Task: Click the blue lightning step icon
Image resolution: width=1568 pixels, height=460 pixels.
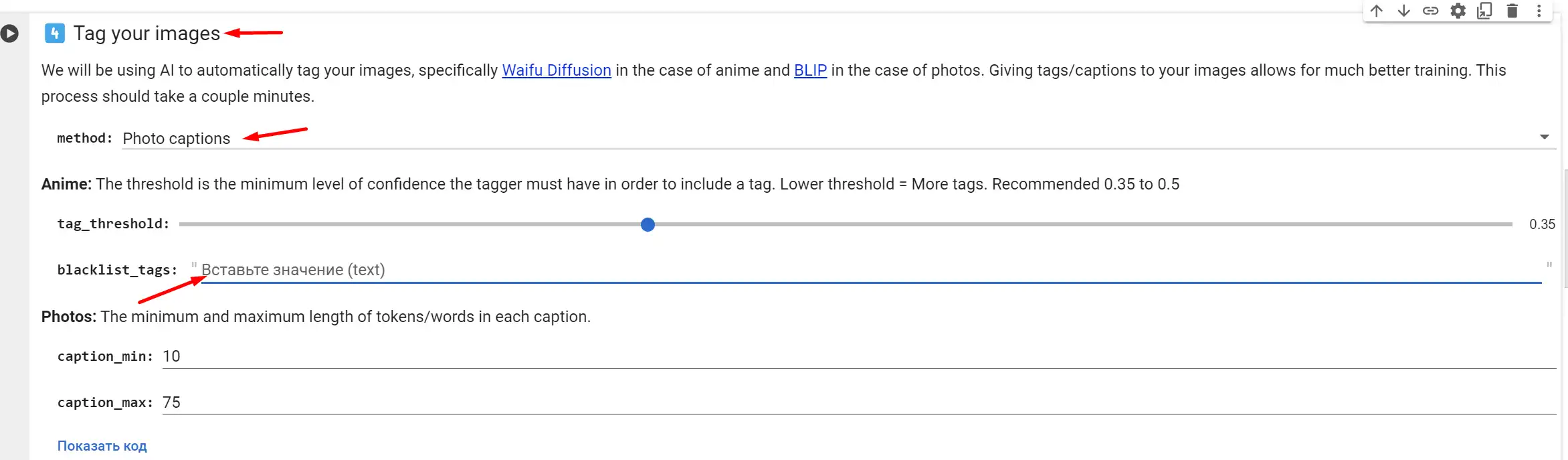Action: point(55,33)
